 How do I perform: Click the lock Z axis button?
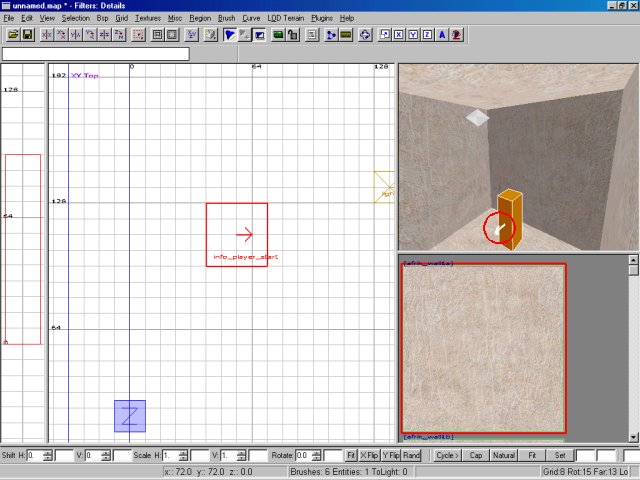pyautogui.click(x=428, y=35)
